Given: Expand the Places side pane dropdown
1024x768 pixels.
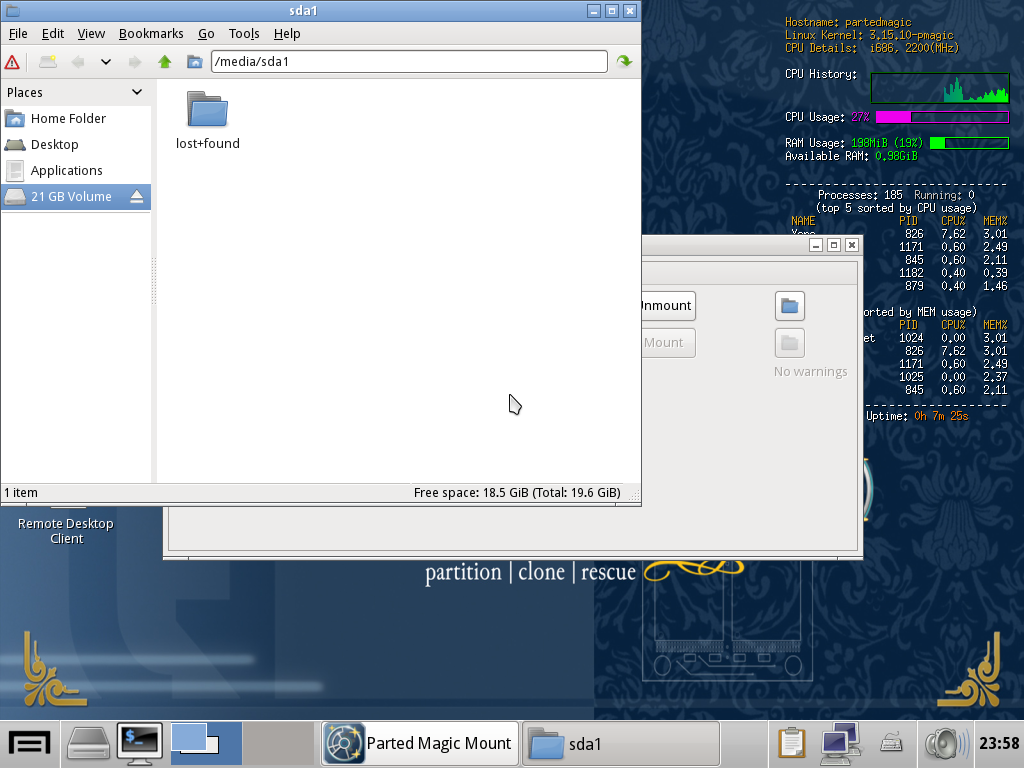Looking at the screenshot, I should click(136, 92).
